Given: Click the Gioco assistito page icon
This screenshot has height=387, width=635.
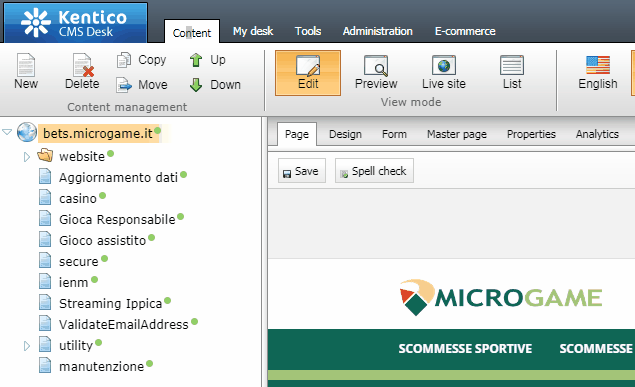Looking at the screenshot, I should click(45, 240).
